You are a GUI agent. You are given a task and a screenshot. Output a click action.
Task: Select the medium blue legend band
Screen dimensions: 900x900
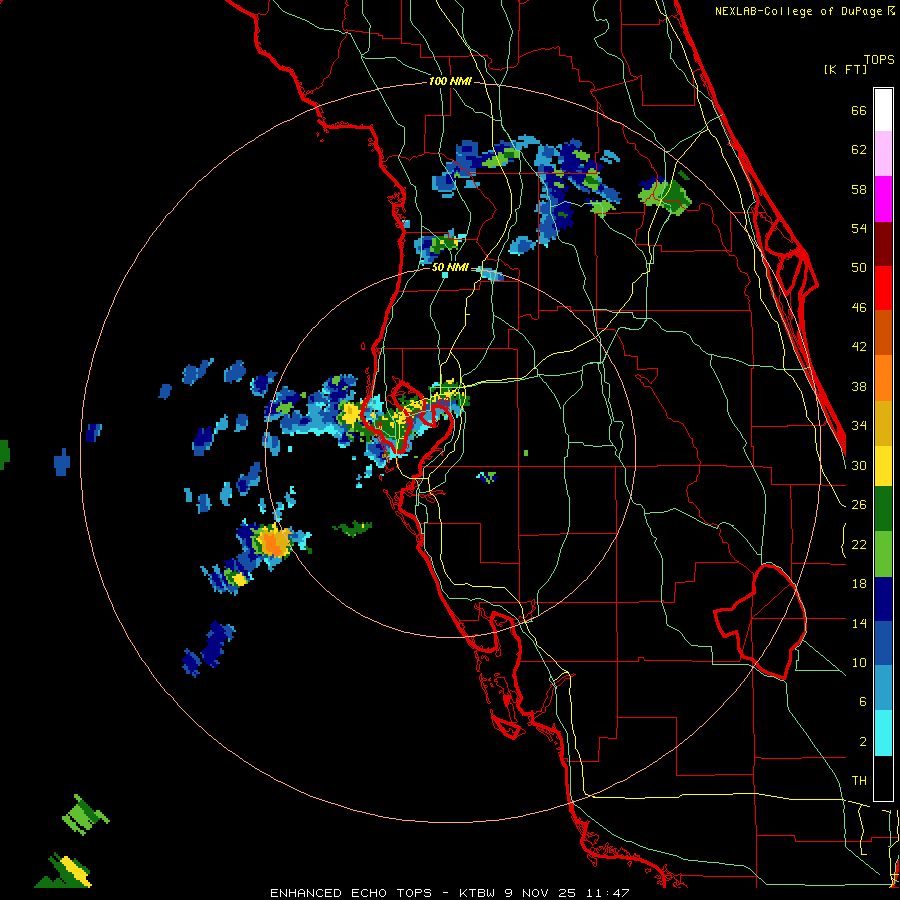point(883,643)
